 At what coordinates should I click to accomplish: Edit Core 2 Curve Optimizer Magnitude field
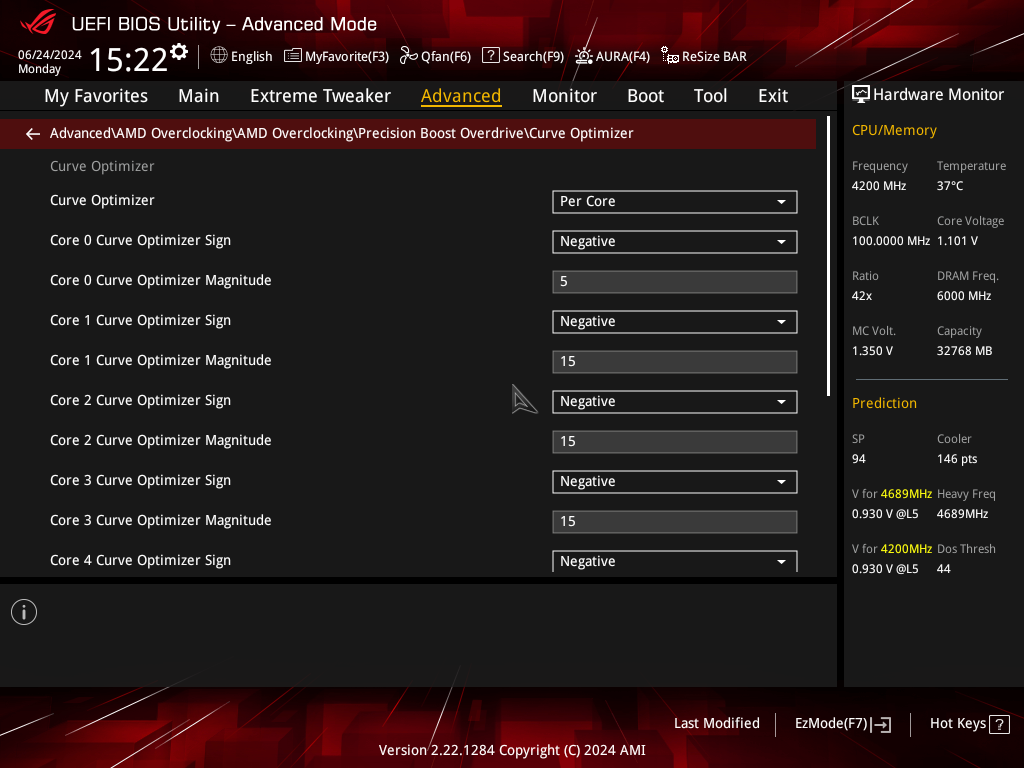coord(675,441)
